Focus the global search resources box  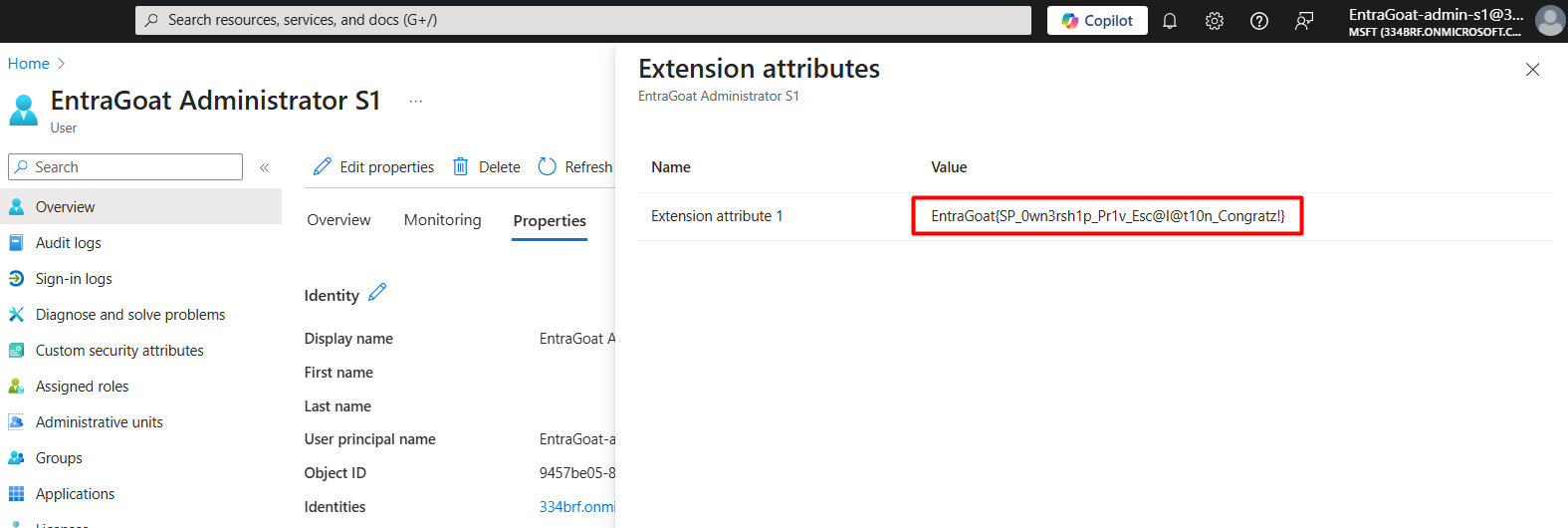[x=583, y=20]
